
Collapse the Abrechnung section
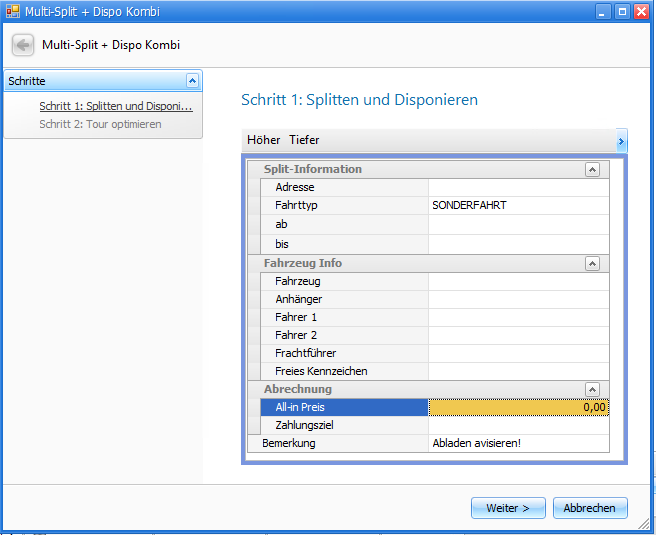click(x=592, y=390)
